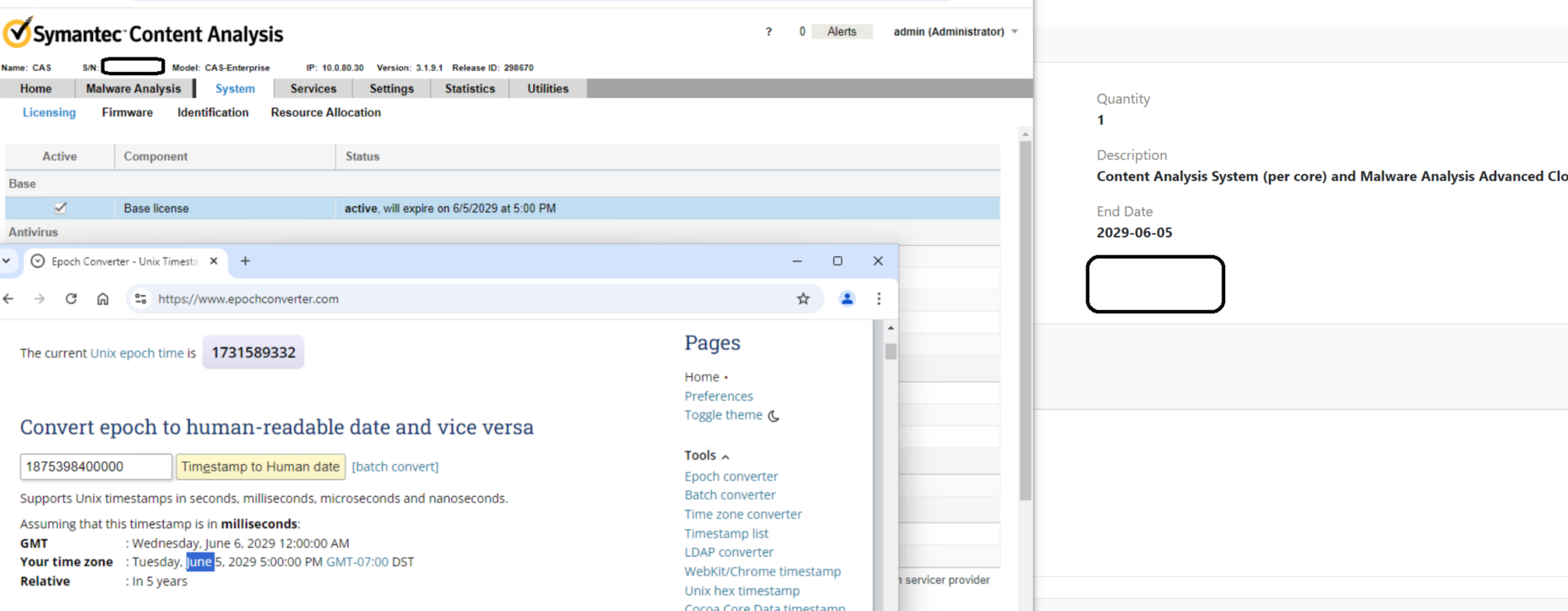Screen dimensions: 1568x611
Task: Sort by the Active column header
Action: pyautogui.click(x=59, y=156)
